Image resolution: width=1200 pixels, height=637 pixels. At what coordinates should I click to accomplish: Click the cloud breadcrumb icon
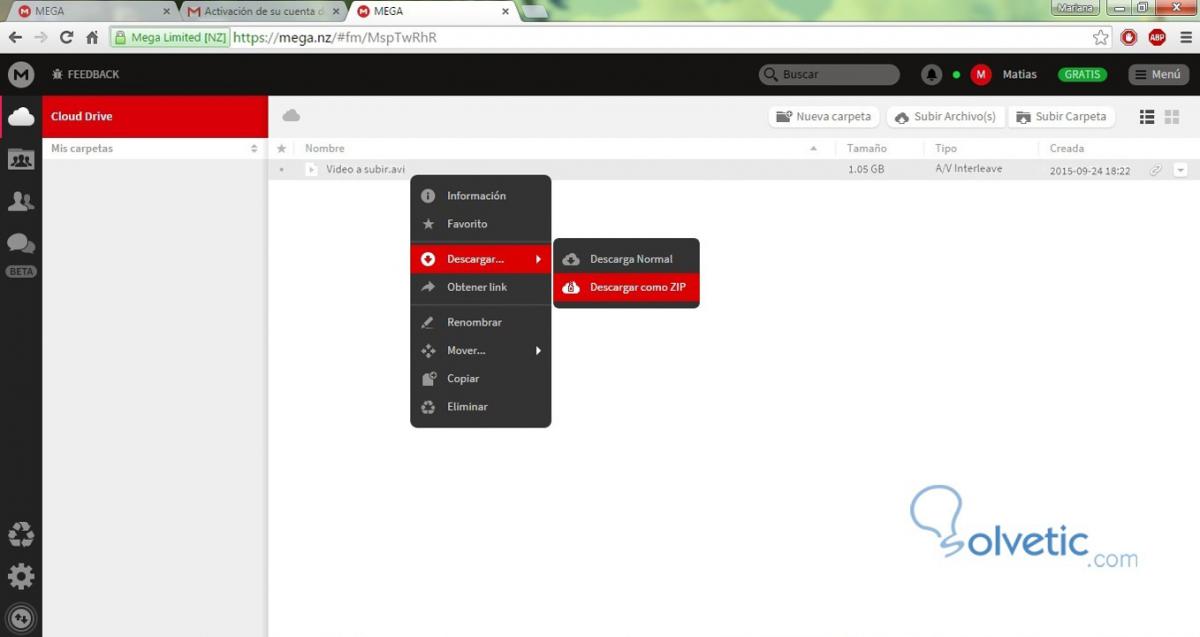[x=291, y=116]
